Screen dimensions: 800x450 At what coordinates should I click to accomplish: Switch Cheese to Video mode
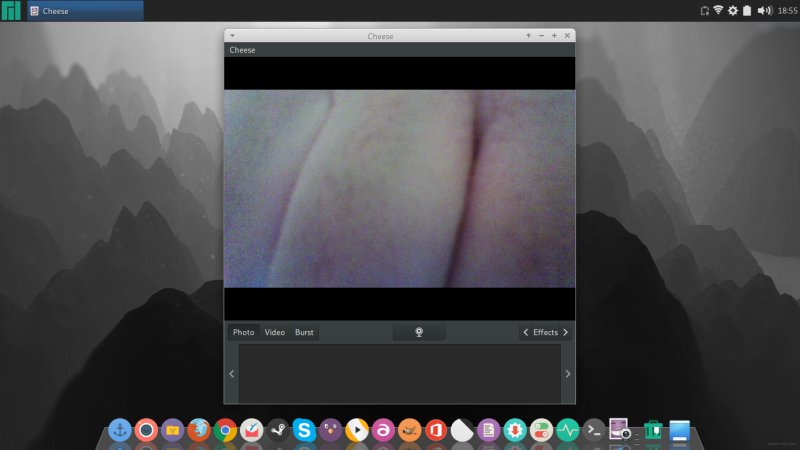point(274,332)
